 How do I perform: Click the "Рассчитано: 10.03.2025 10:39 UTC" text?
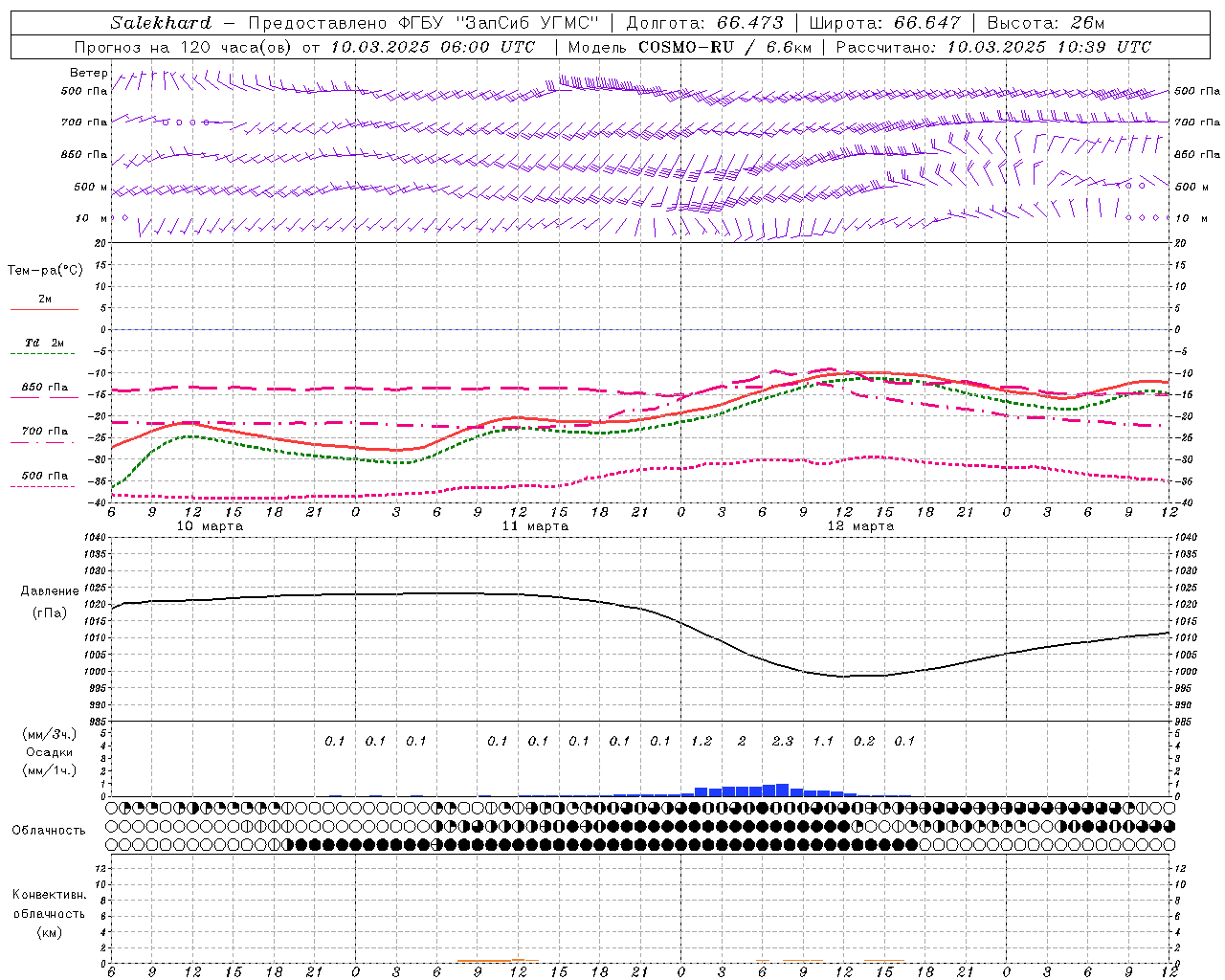point(993,47)
